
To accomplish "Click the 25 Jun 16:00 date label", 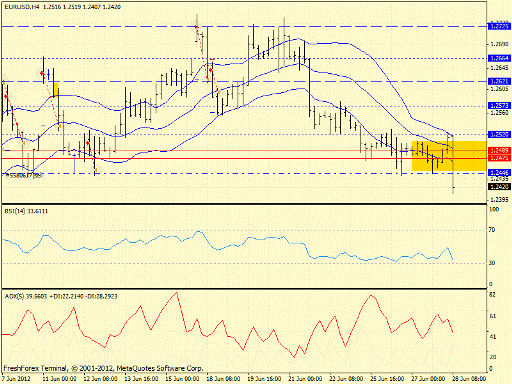I will 387,379.
